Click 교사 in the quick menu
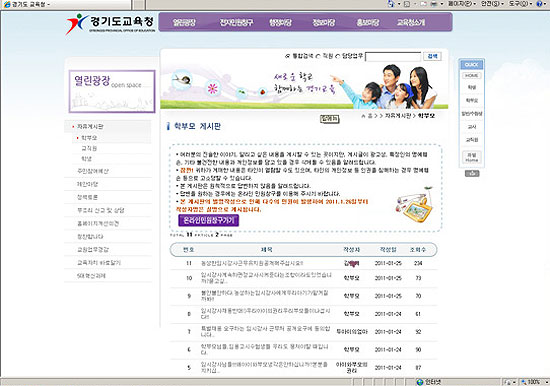 tap(471, 127)
